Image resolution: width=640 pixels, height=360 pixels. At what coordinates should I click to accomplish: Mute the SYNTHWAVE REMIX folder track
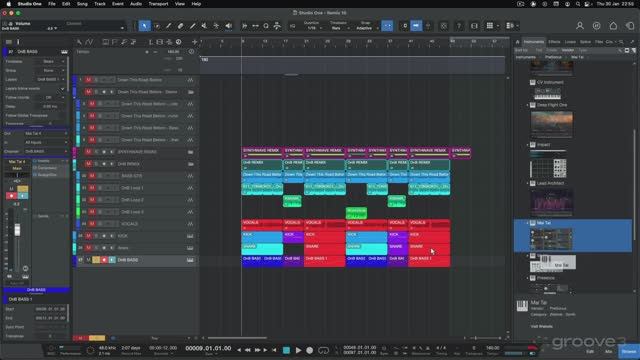pyautogui.click(x=88, y=151)
